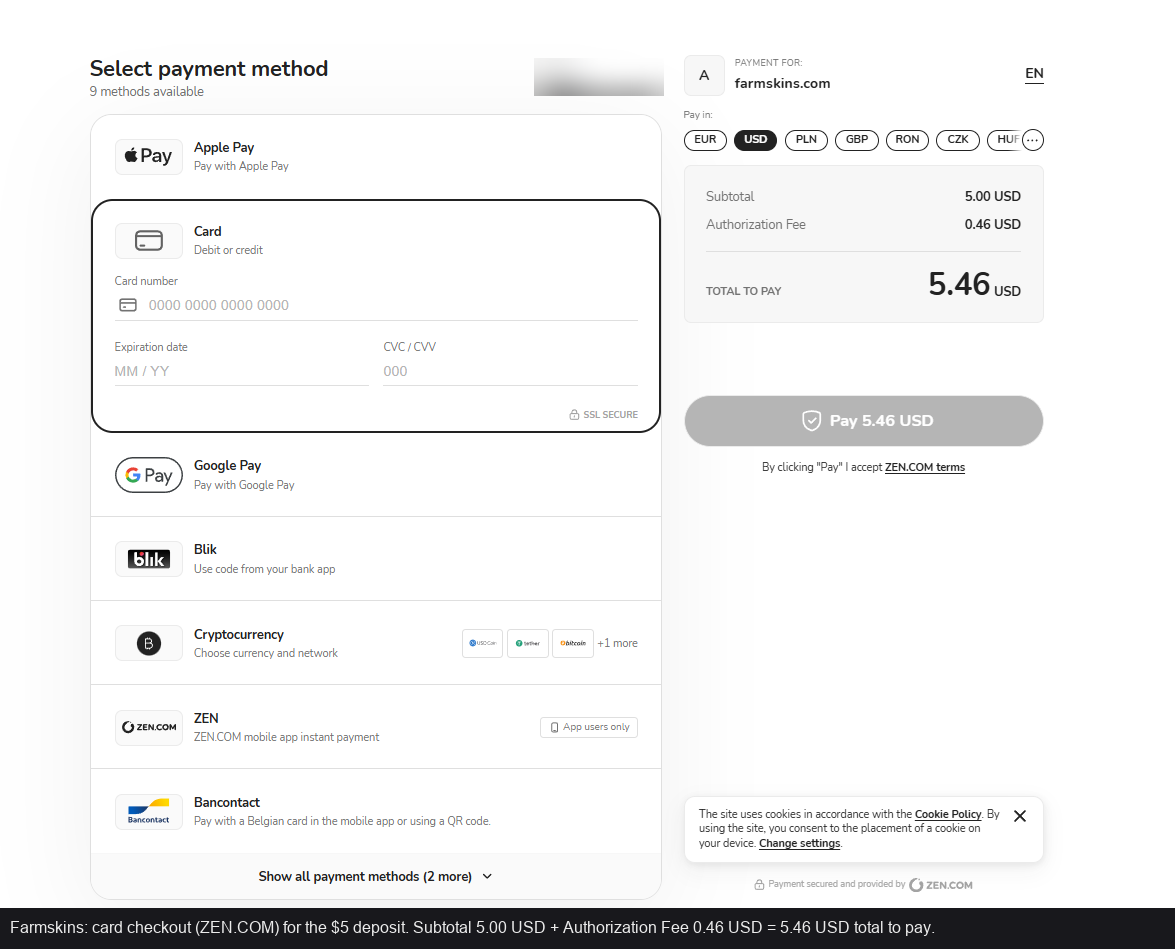This screenshot has width=1175, height=949.
Task: Select USD as pay-in currency
Action: tap(755, 139)
